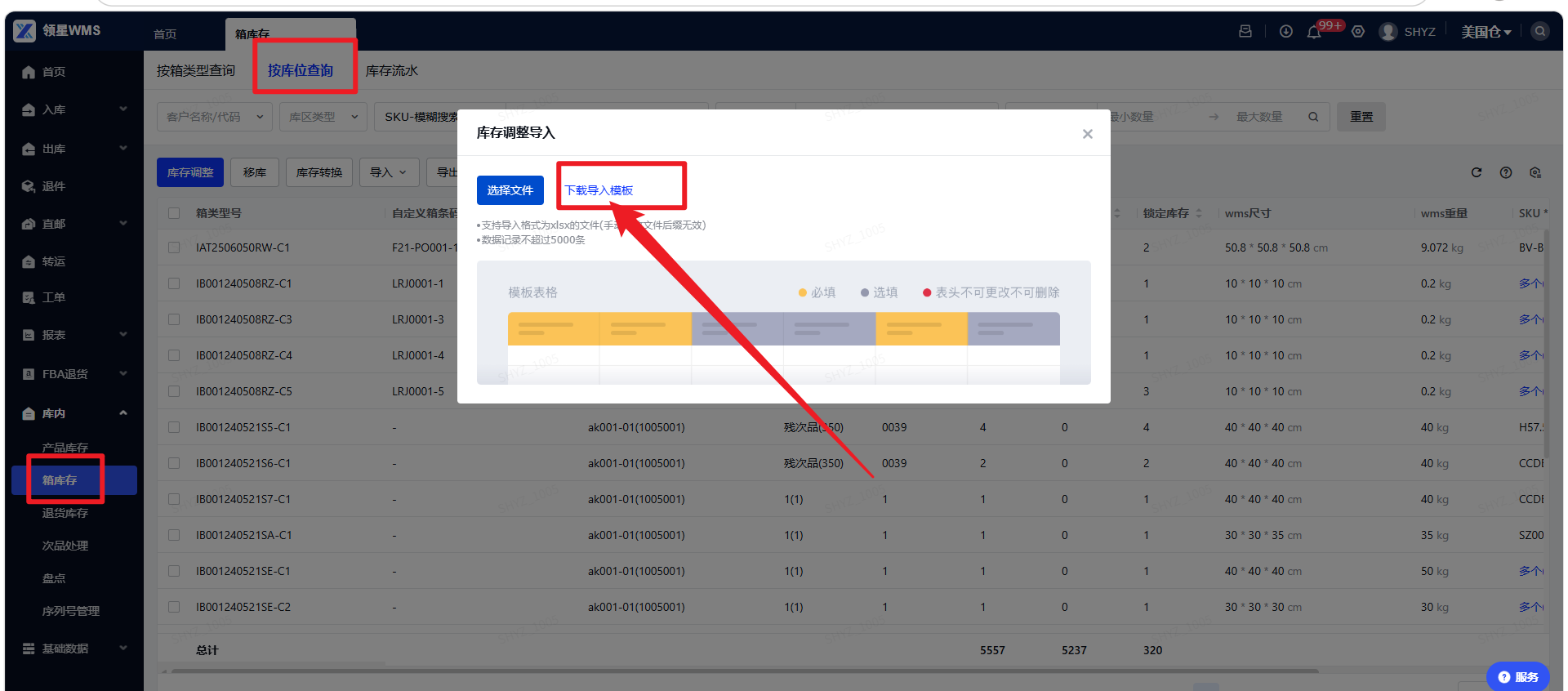This screenshot has height=691, width=1568.
Task: Click the SHYZ user avatar icon
Action: click(x=1388, y=32)
